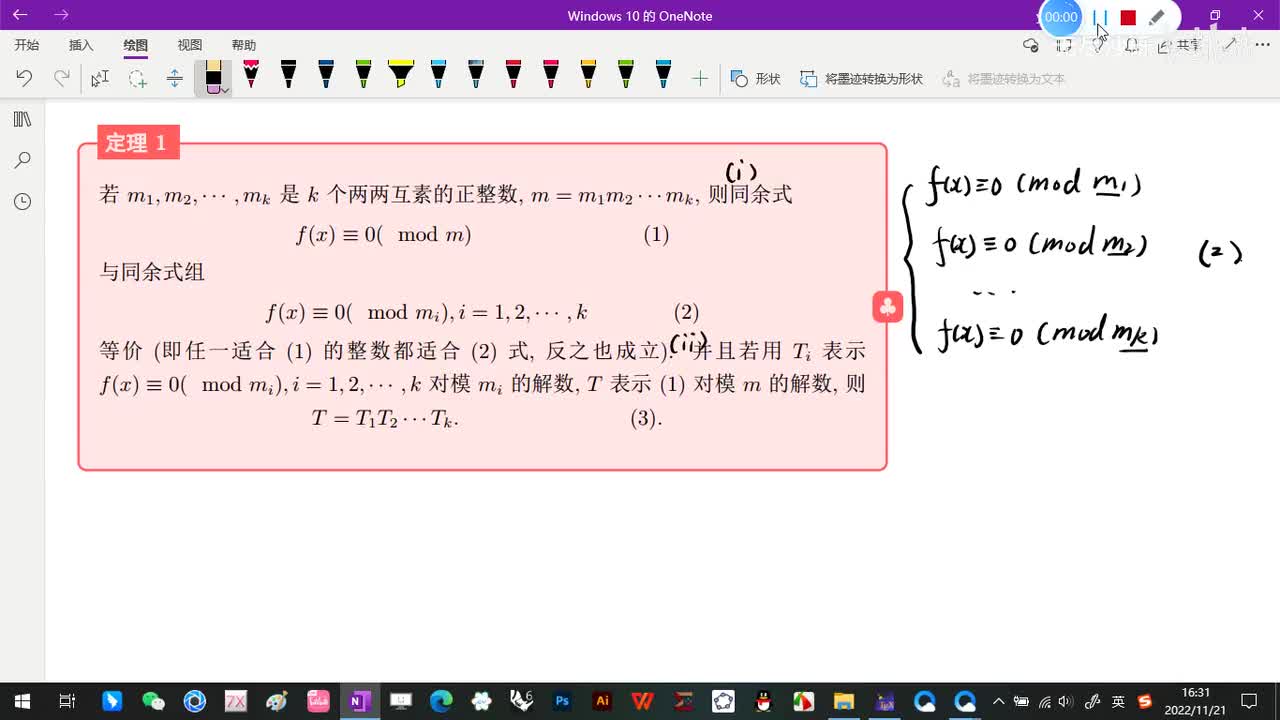Click 将墨迹转换为形状 button
This screenshot has height=720, width=1280.
pos(862,78)
